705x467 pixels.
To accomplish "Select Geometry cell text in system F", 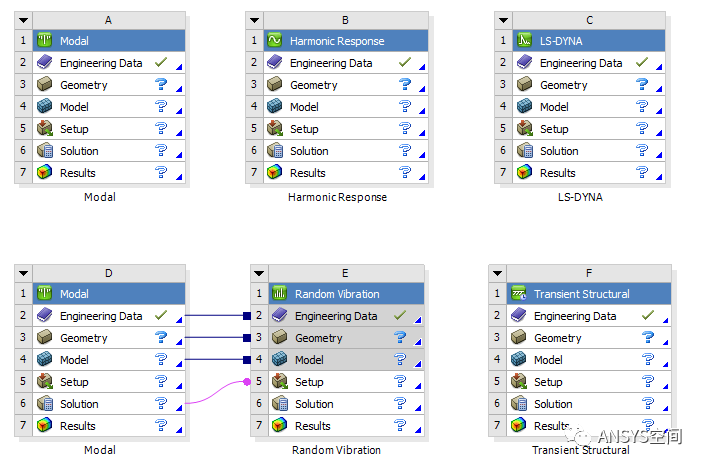I will [558, 338].
